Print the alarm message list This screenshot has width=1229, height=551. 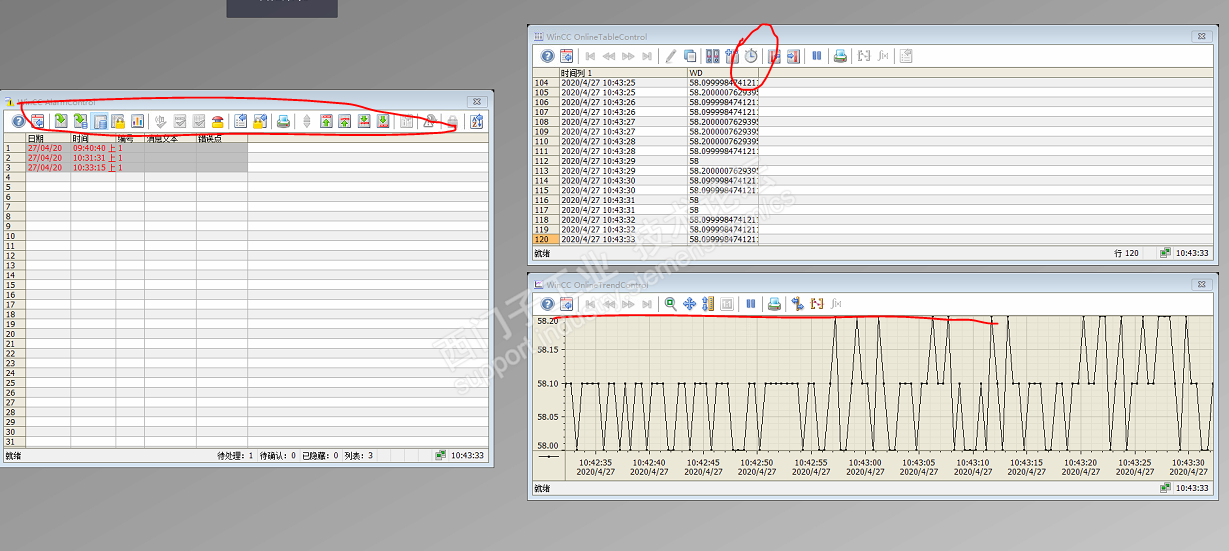click(x=284, y=121)
